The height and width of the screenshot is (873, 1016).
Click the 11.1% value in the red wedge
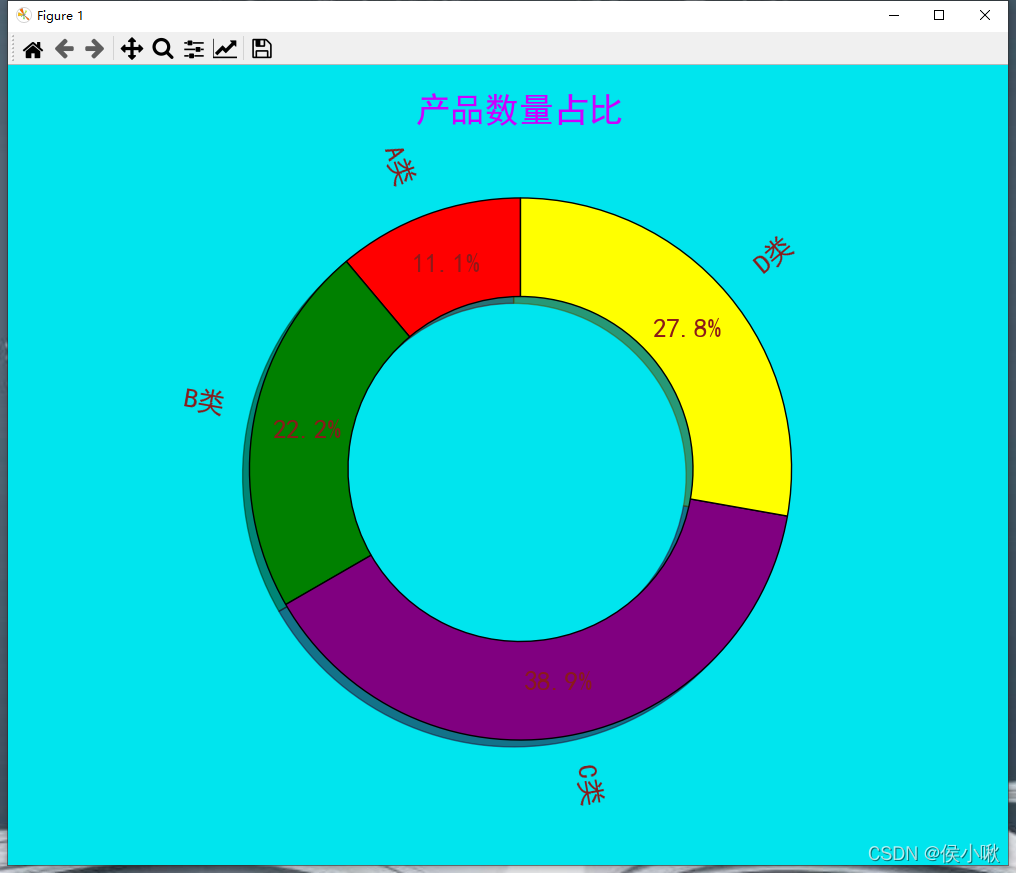[446, 263]
